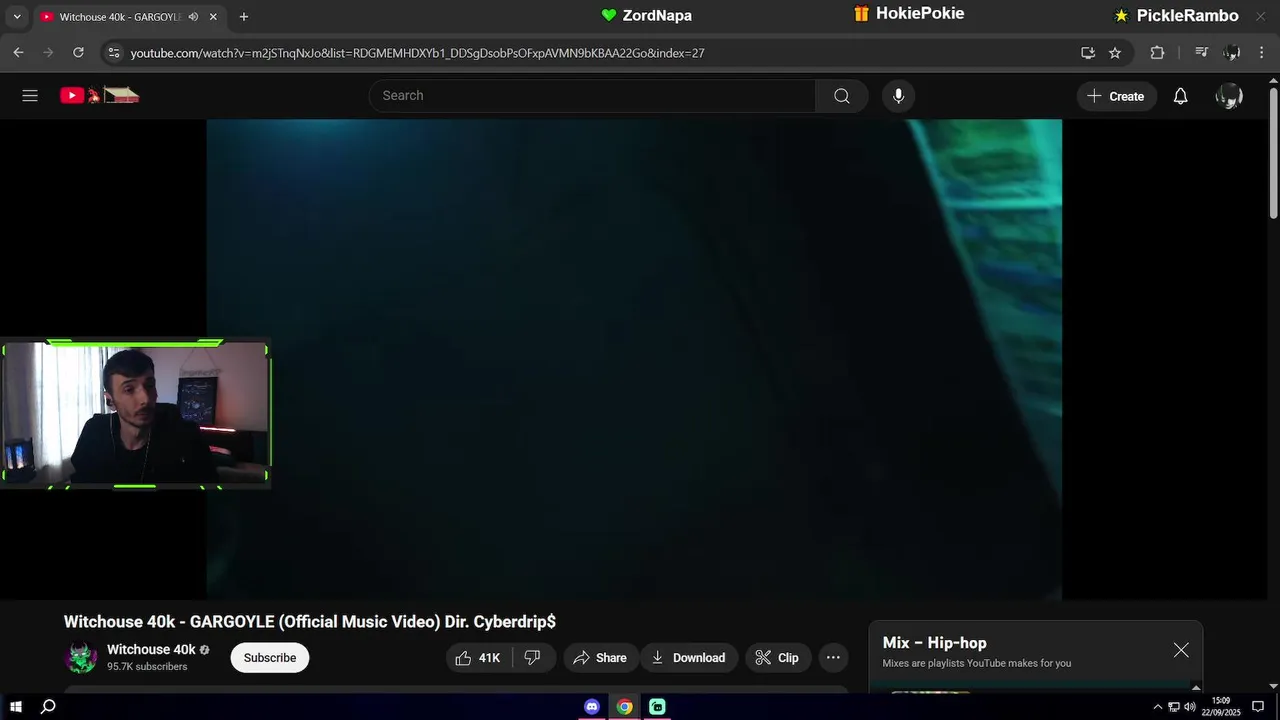Screen dimensions: 1280x720
Task: Click the Clip button
Action: pyautogui.click(x=777, y=658)
